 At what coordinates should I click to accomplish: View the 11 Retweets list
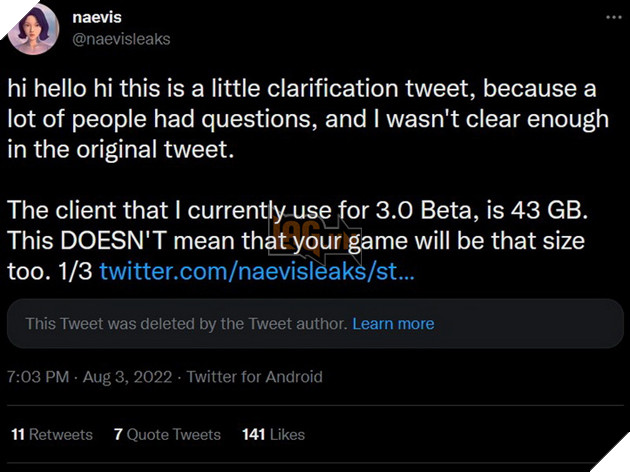pyautogui.click(x=52, y=434)
